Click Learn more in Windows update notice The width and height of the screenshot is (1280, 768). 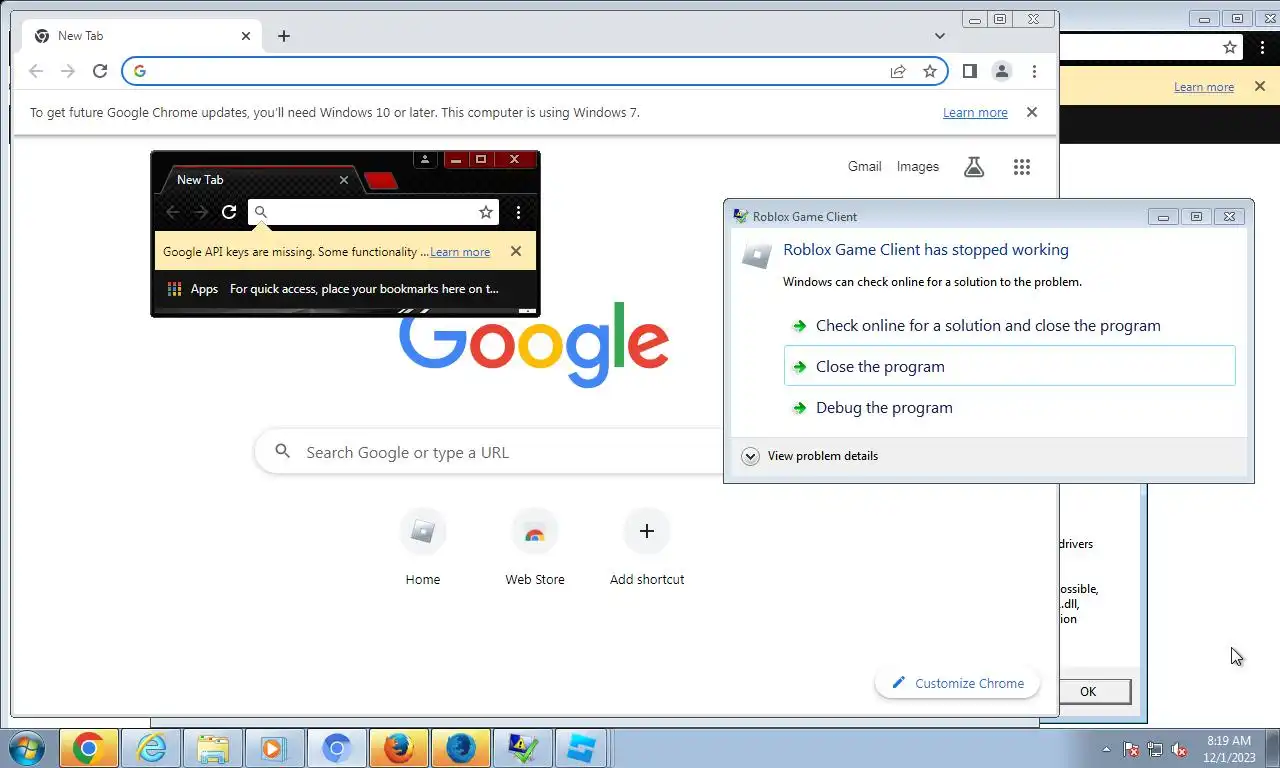click(975, 113)
